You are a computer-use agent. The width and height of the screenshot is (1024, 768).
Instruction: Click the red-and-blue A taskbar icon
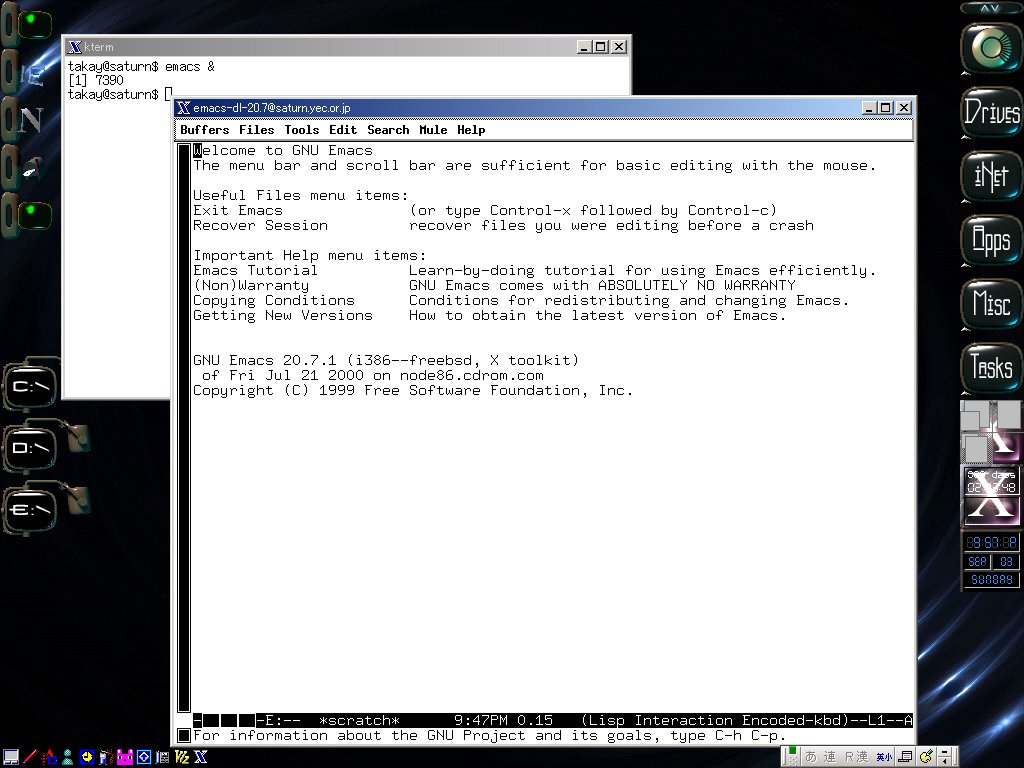point(49,757)
